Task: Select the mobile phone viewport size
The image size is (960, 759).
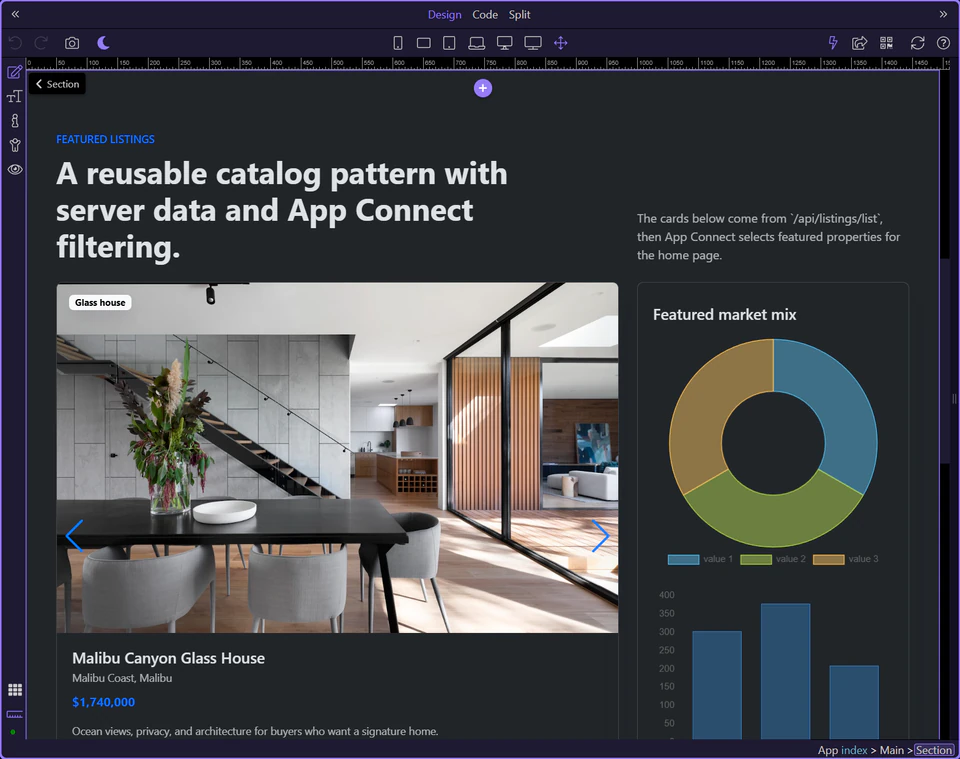Action: pos(398,43)
